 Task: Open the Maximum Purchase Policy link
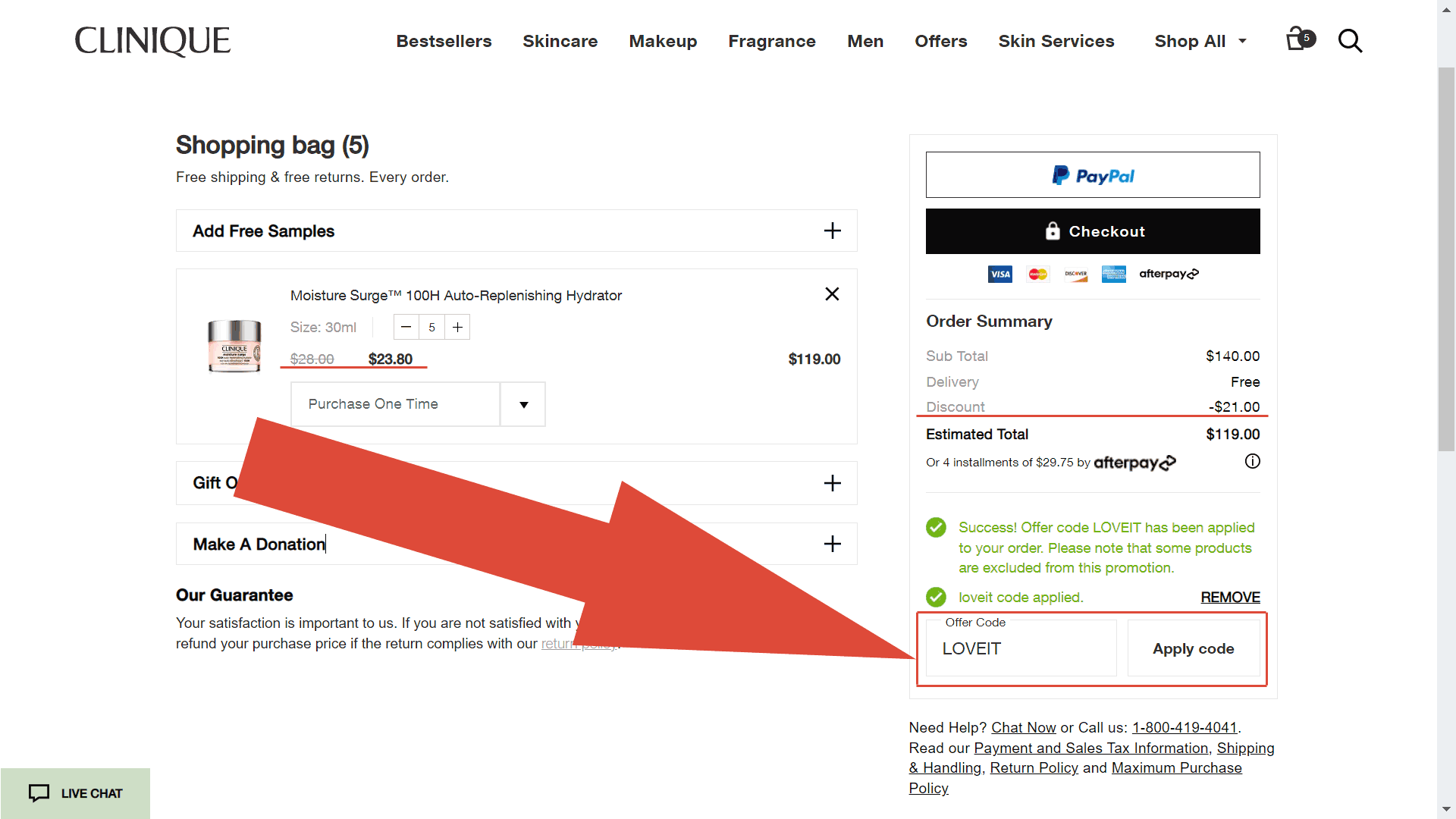[1176, 767]
